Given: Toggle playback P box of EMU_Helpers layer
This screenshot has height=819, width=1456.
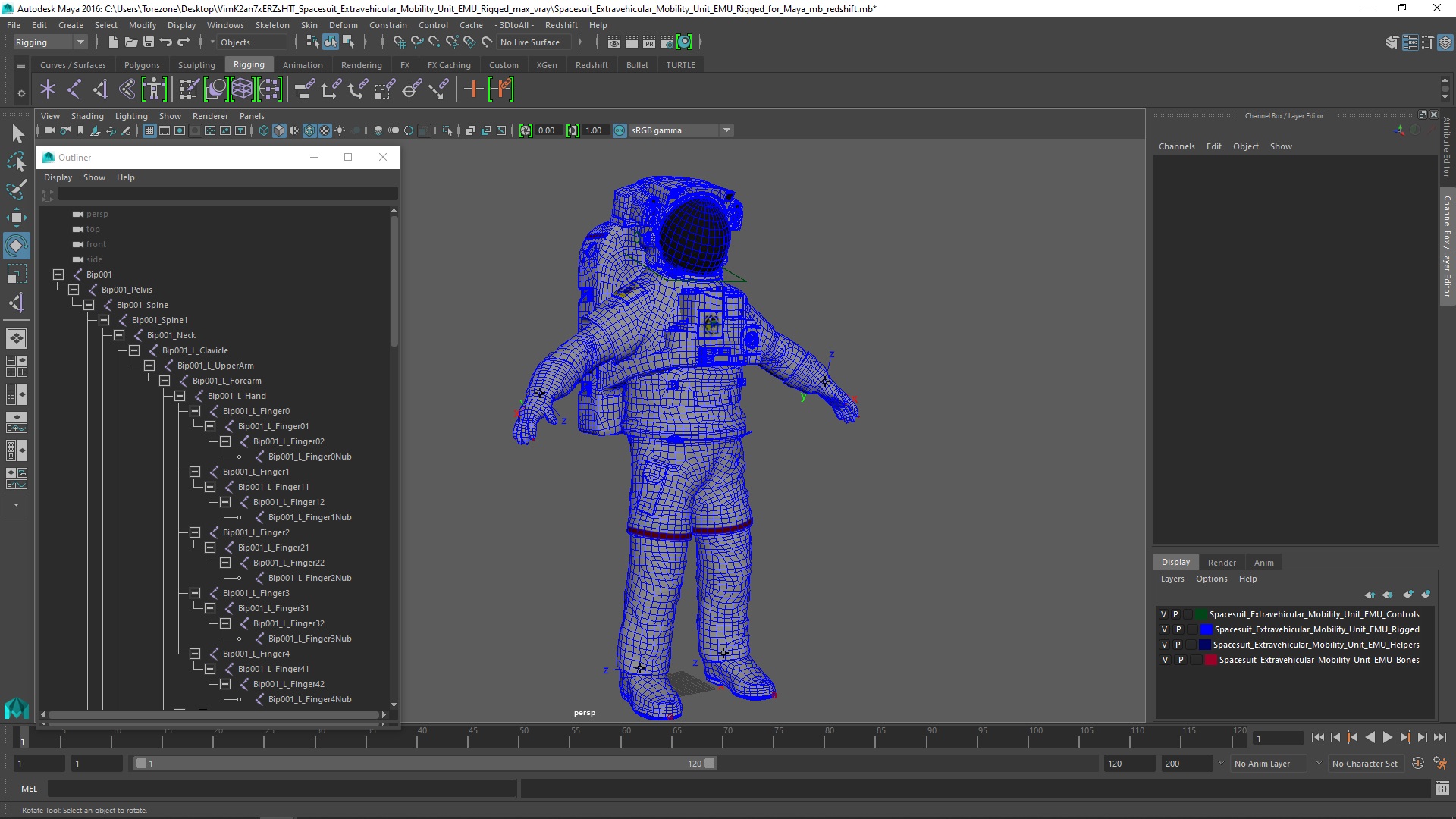Looking at the screenshot, I should [x=1178, y=645].
